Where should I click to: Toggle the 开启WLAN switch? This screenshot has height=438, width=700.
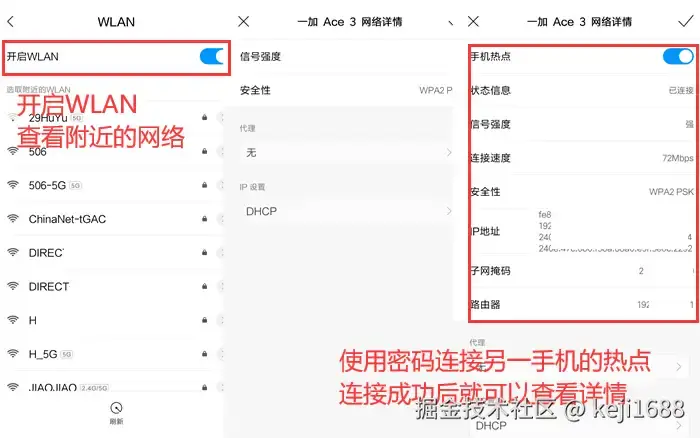point(212,56)
